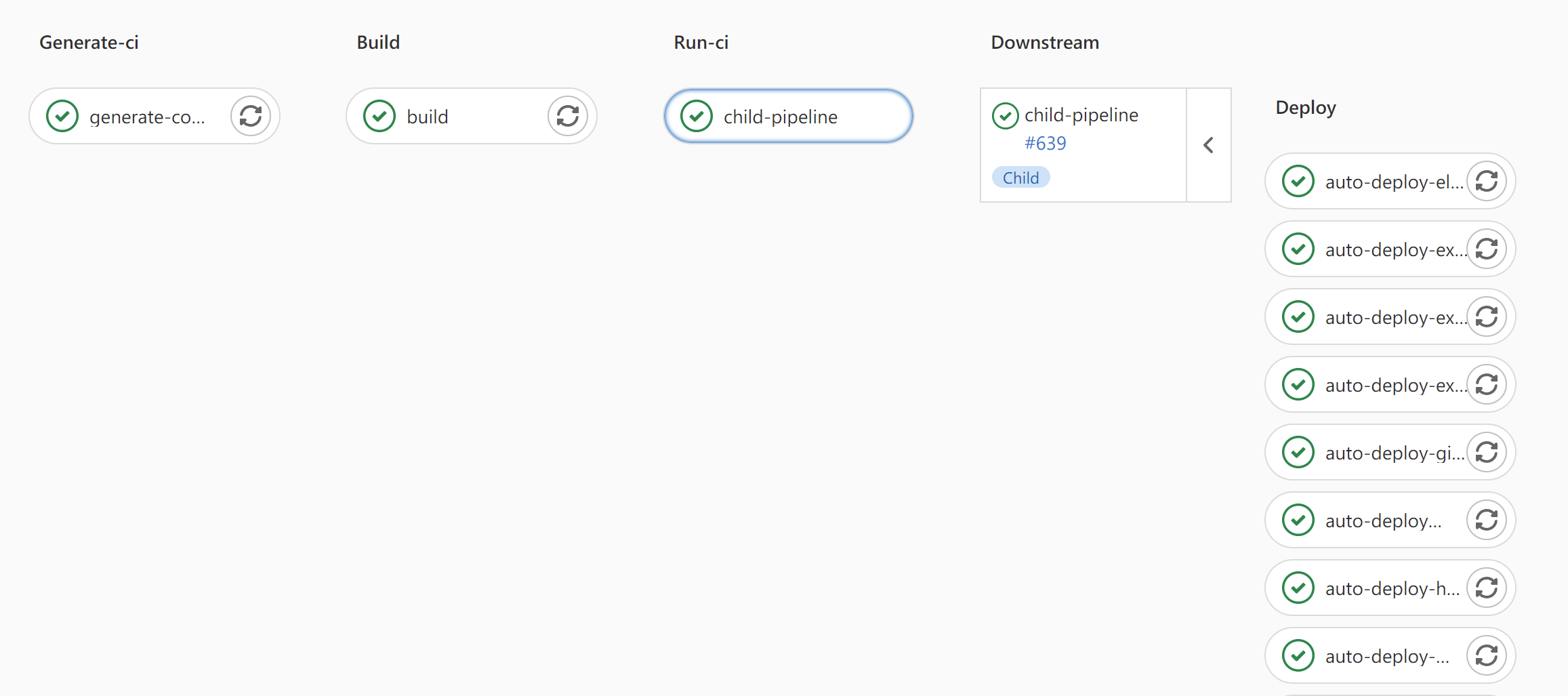The width and height of the screenshot is (1568, 696).
Task: Retry the last auto-deploy job in Deploy
Action: [1486, 655]
